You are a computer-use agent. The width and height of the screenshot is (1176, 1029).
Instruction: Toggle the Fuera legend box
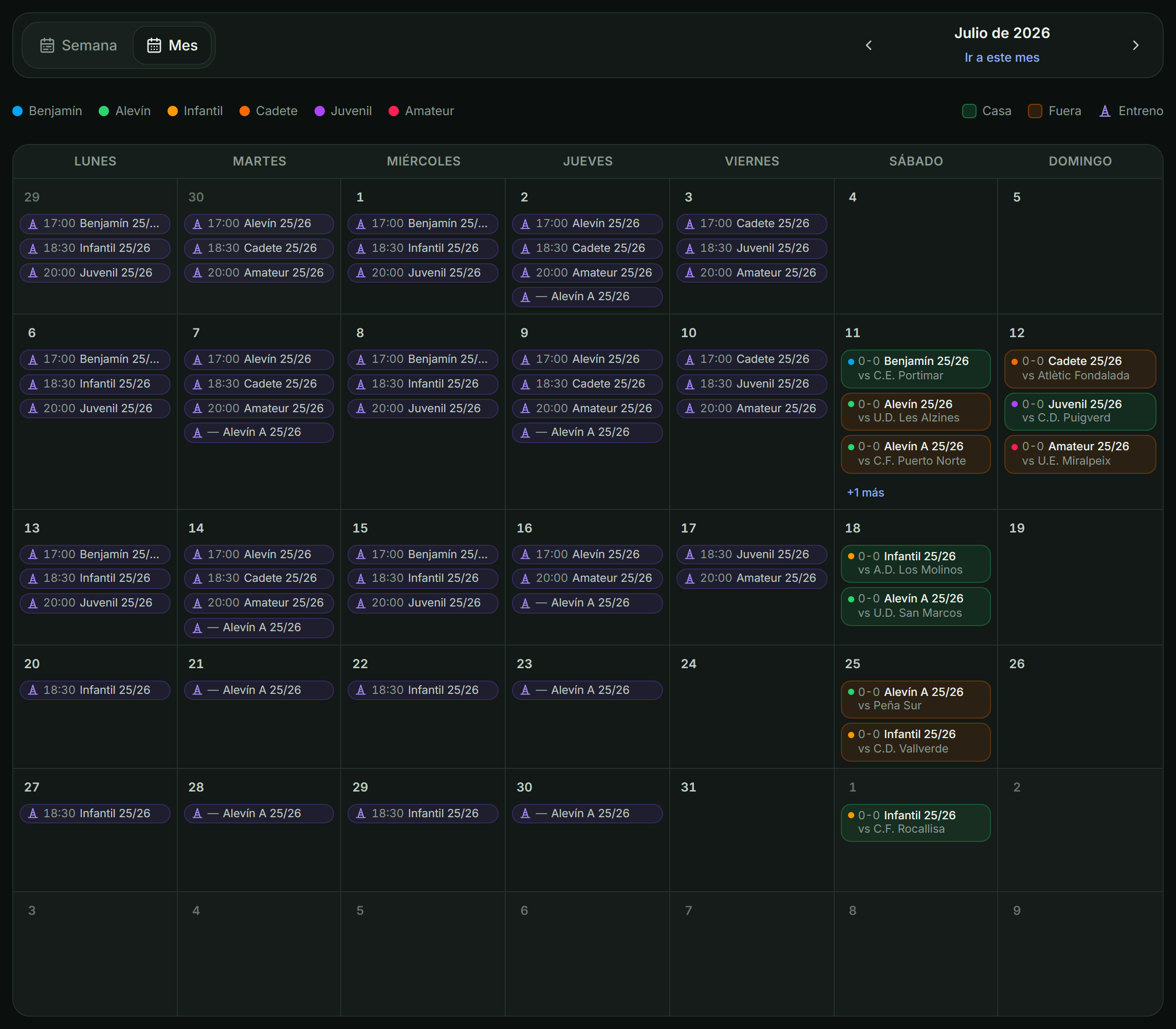pos(1035,111)
